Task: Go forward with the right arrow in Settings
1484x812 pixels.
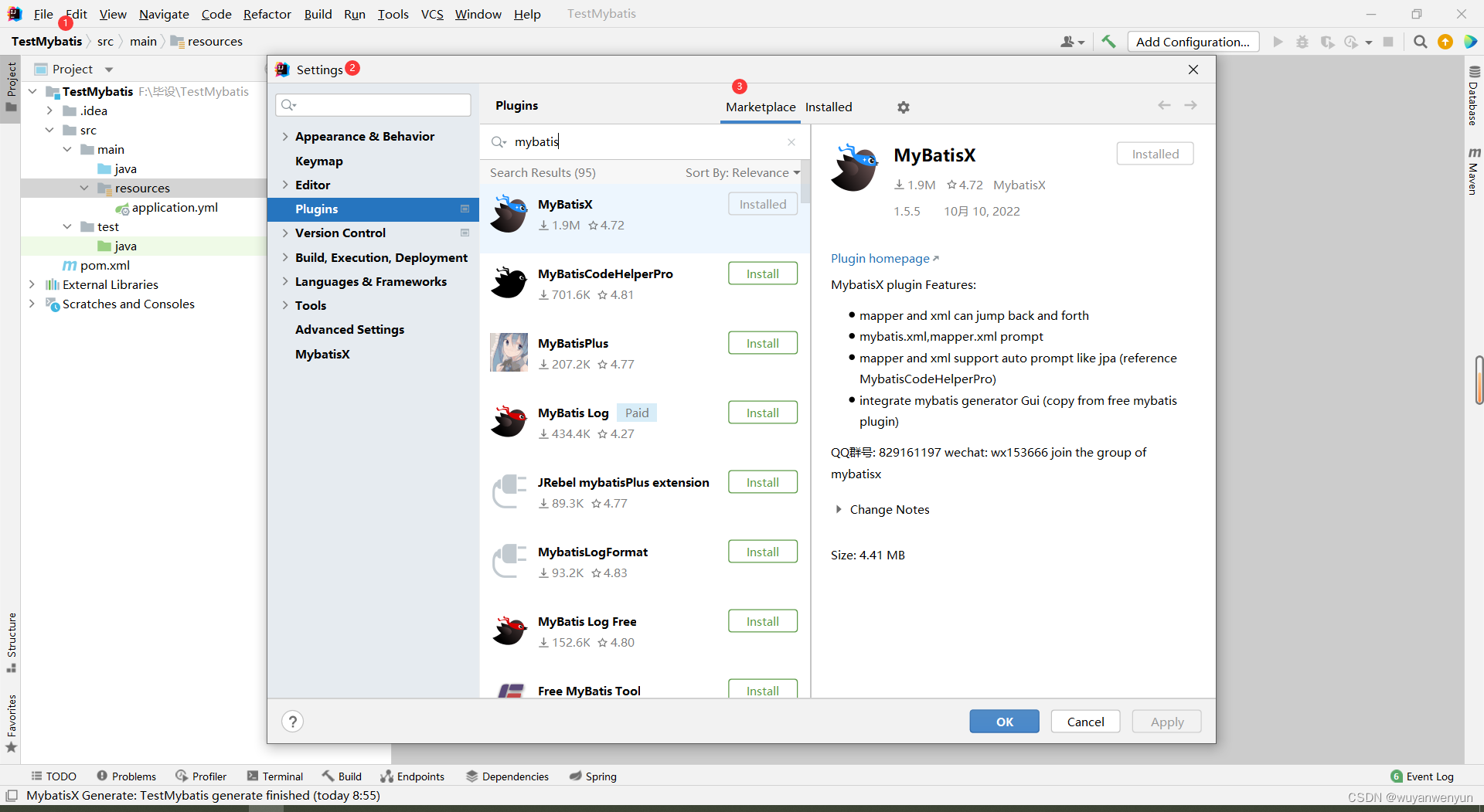Action: (1190, 105)
